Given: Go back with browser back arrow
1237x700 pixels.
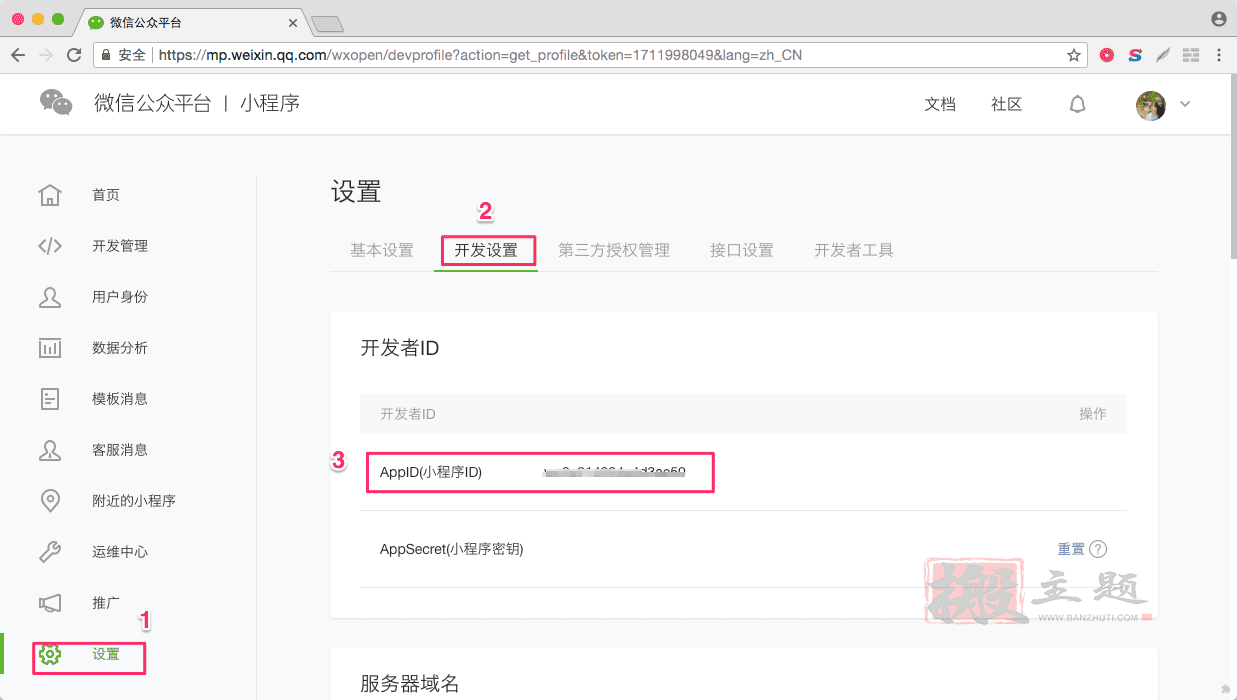Looking at the screenshot, I should point(18,55).
